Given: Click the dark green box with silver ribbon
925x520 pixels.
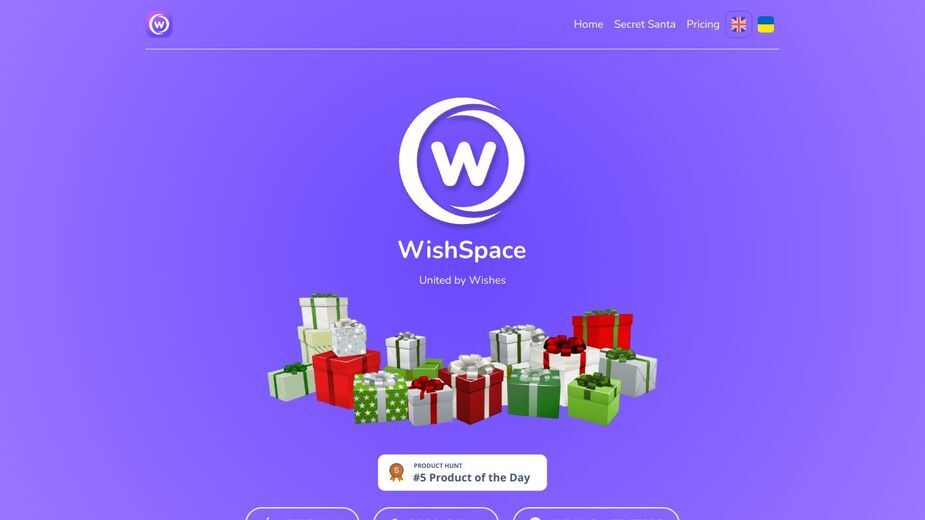Looking at the screenshot, I should tap(534, 394).
